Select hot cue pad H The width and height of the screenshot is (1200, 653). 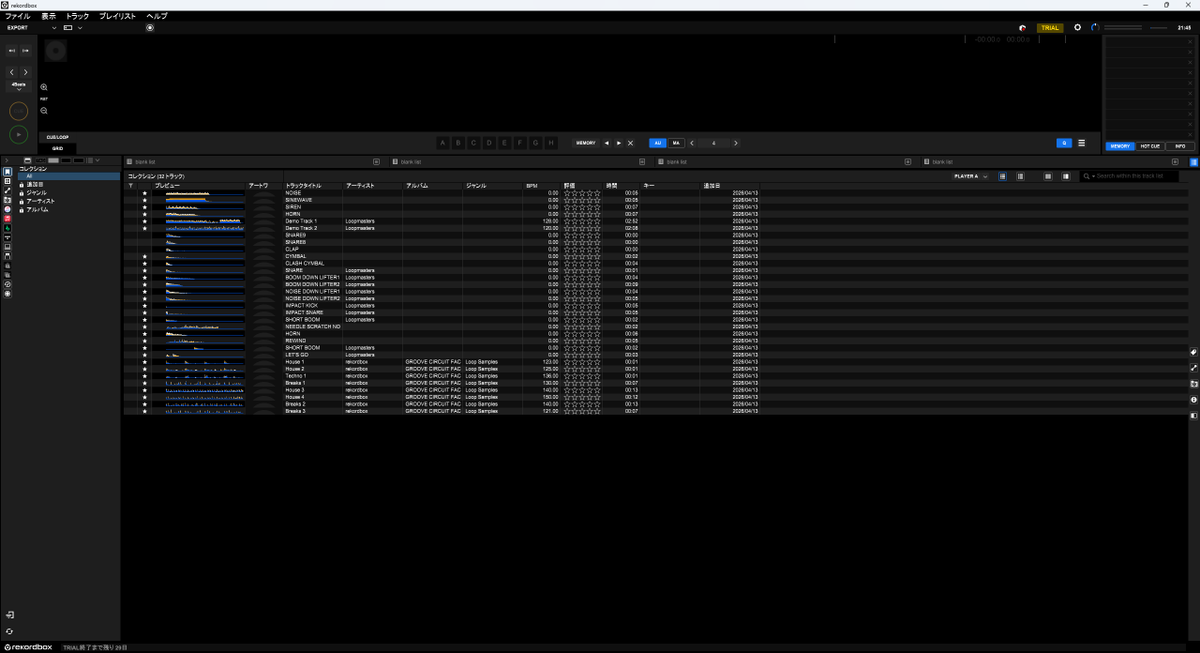(551, 143)
